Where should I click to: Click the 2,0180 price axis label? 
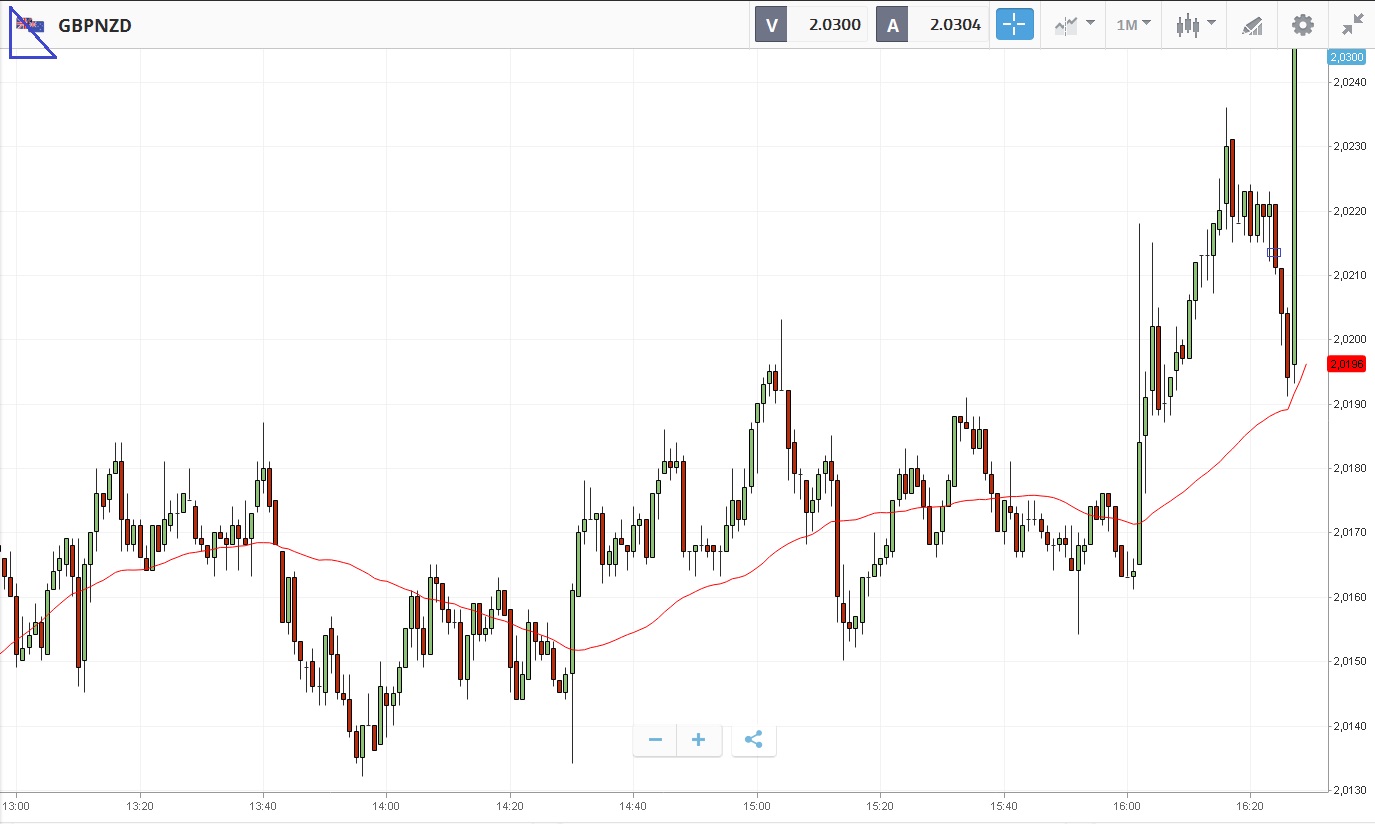point(1349,468)
